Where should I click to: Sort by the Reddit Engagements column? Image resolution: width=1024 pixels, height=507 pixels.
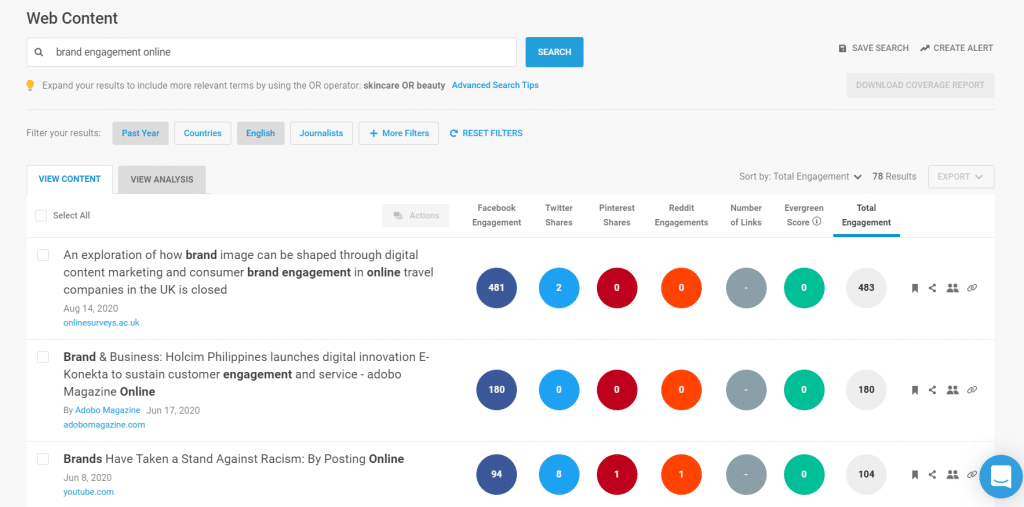click(681, 215)
